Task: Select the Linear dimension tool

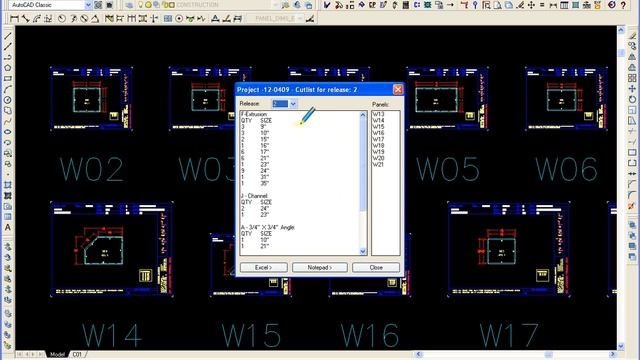Action: click(14, 18)
